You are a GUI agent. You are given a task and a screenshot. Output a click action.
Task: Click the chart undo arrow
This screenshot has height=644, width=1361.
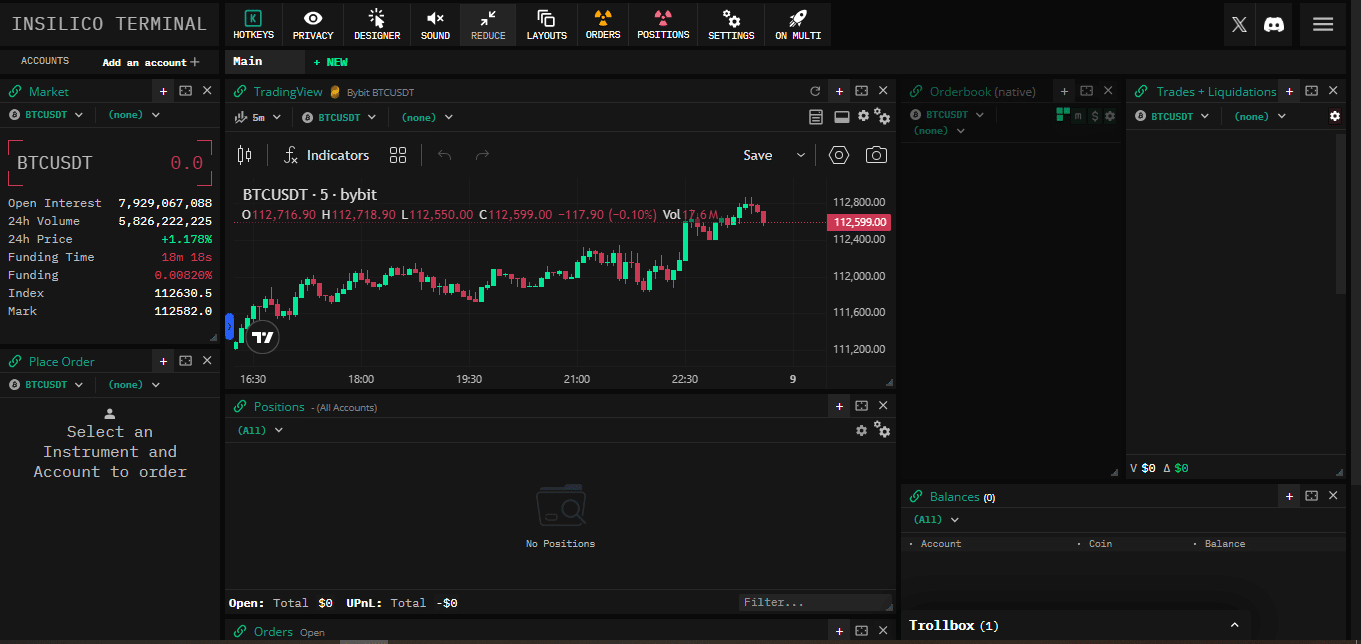pyautogui.click(x=445, y=155)
